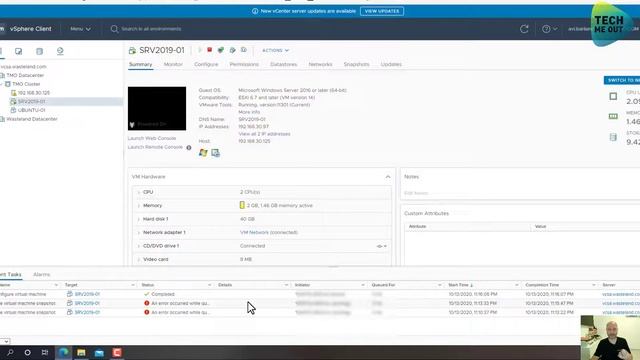
Task: Open Cortana circle on taskbar
Action: [x=27, y=352]
